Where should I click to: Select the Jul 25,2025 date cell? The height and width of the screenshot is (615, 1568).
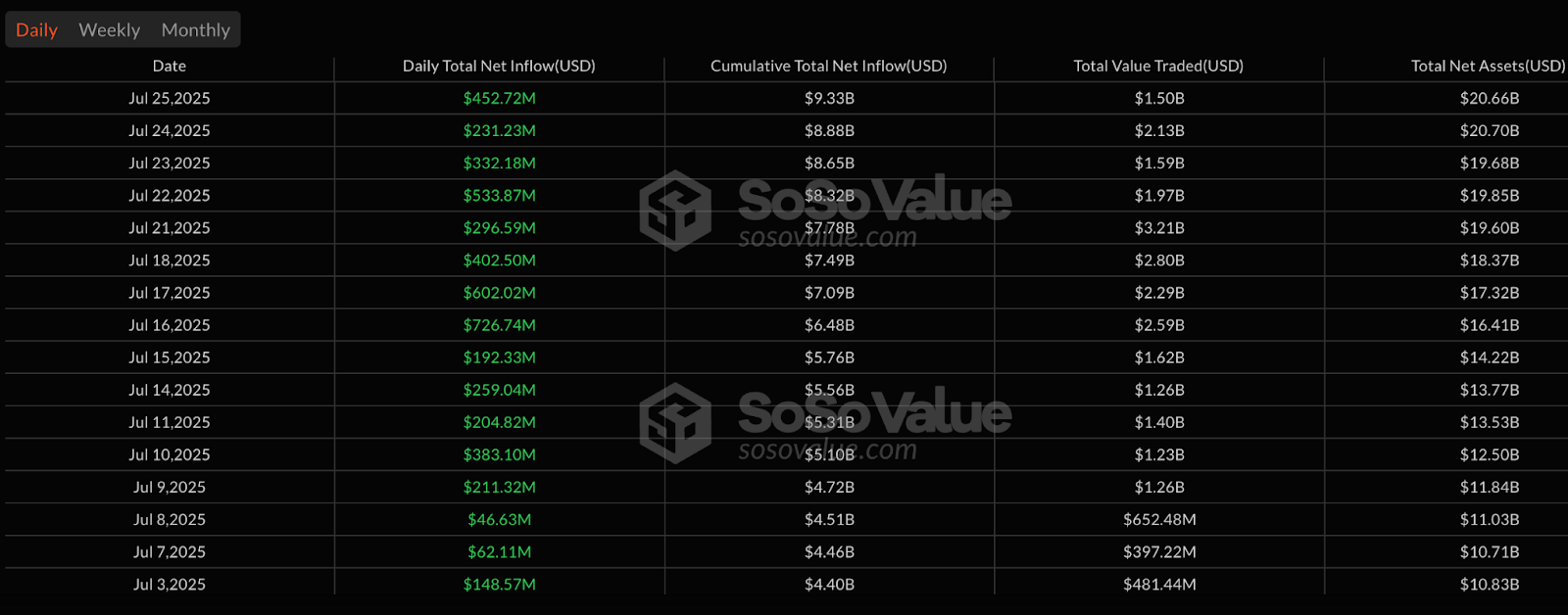click(169, 98)
